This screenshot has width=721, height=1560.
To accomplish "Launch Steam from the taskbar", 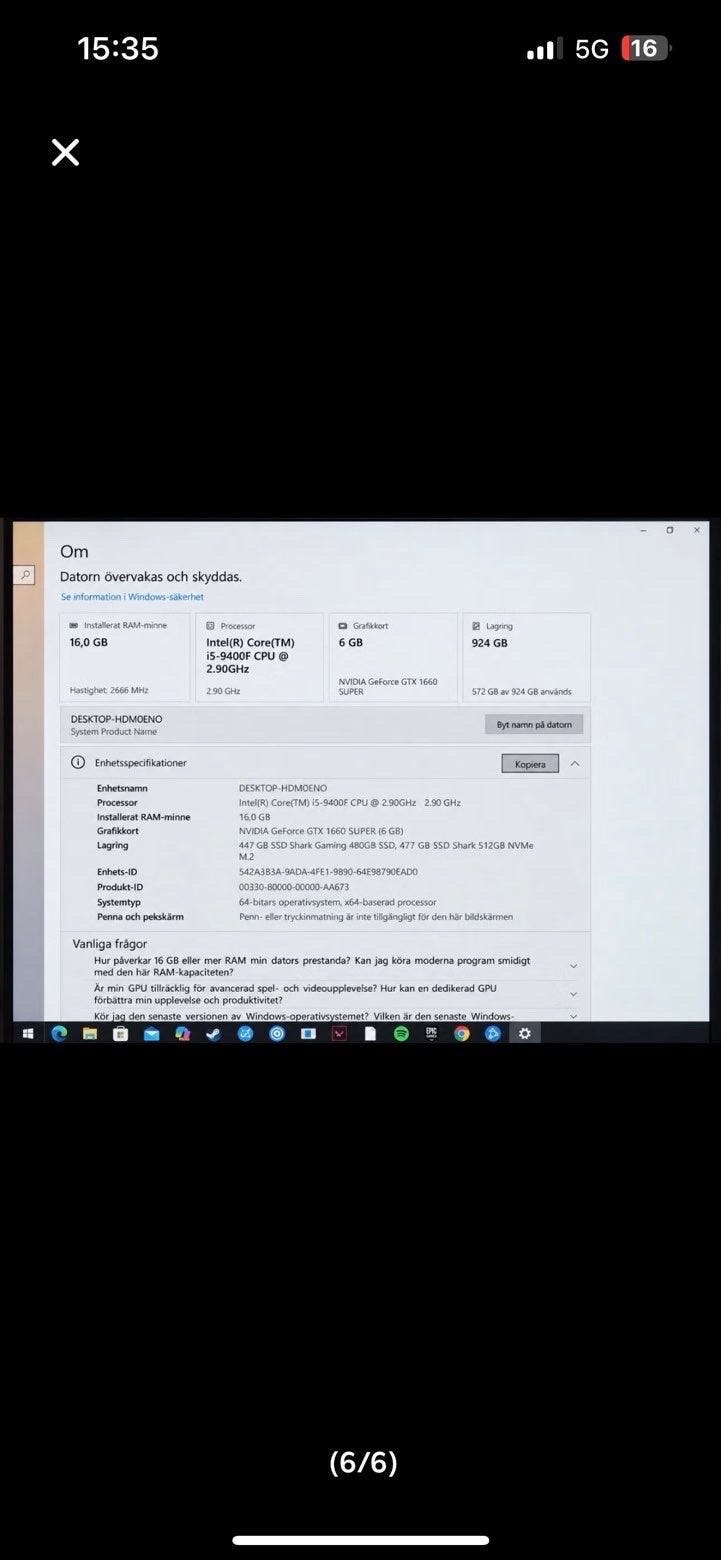I will 213,1034.
